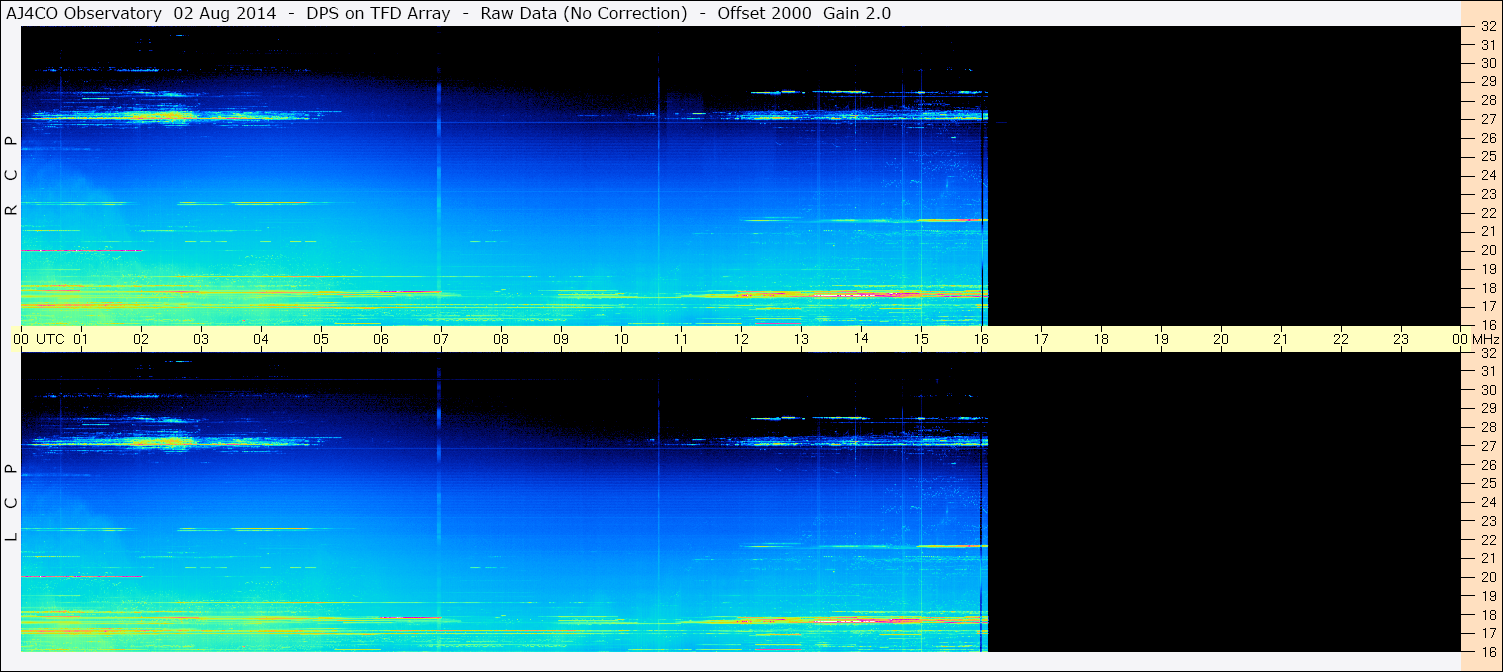Click the '02 Aug 2014' date text

[225, 13]
